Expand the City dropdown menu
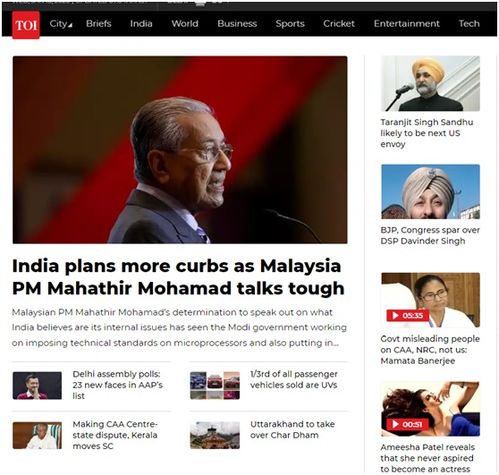 click(x=61, y=24)
